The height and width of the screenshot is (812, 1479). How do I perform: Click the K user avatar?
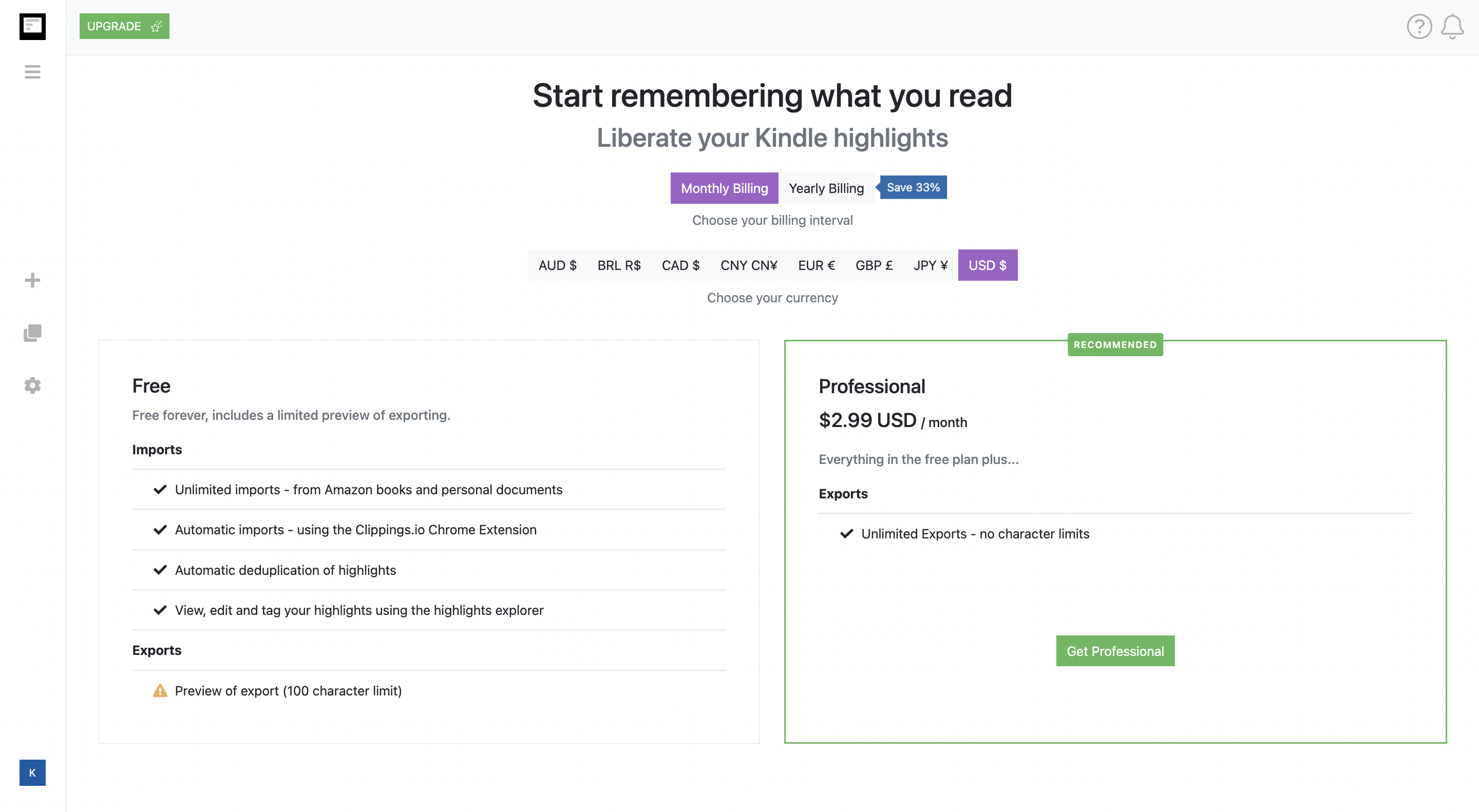pyautogui.click(x=32, y=772)
